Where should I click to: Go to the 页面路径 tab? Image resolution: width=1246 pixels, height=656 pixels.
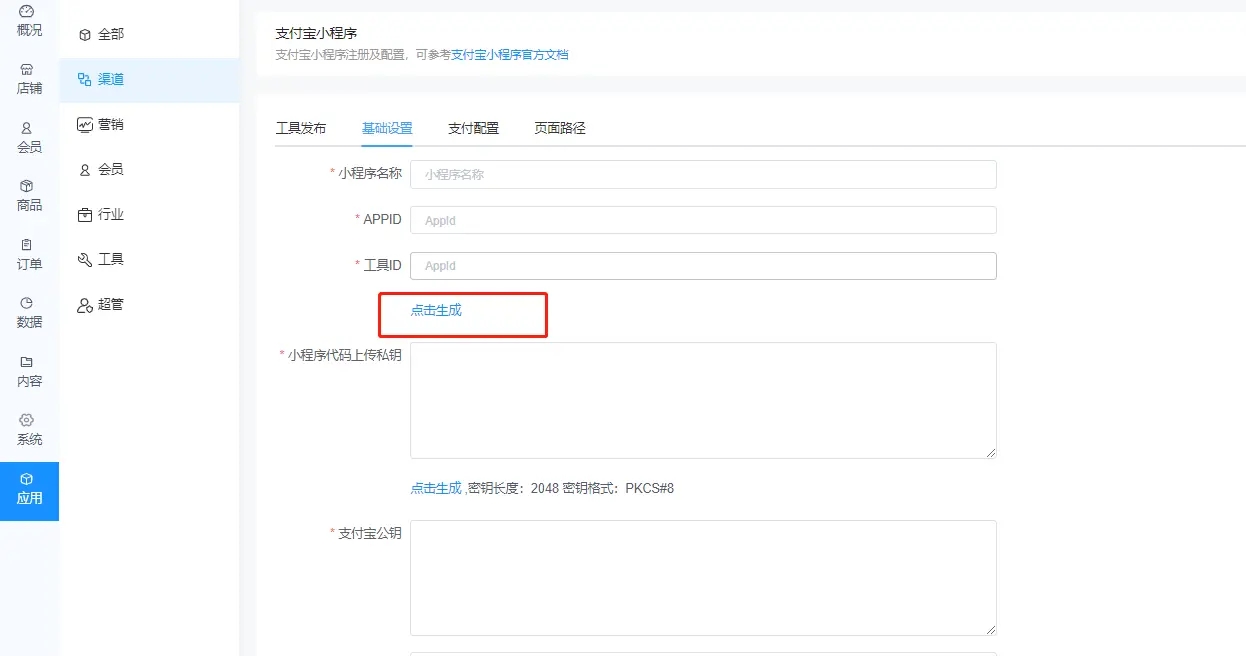[x=560, y=128]
